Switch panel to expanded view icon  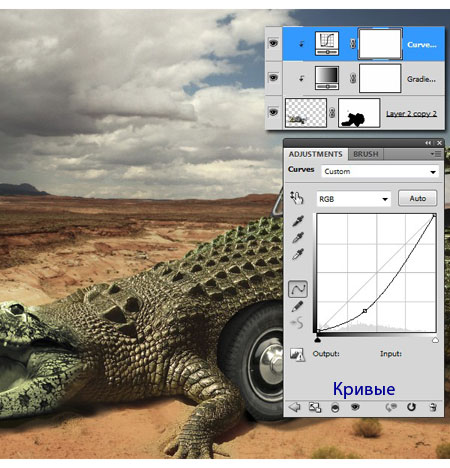(x=315, y=407)
